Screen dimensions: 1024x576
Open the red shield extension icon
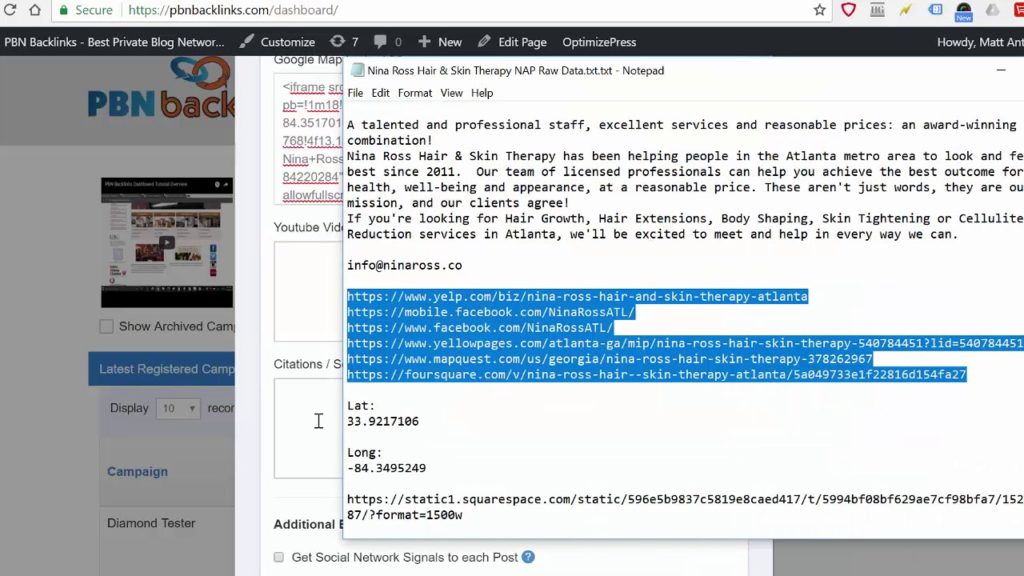tap(848, 10)
